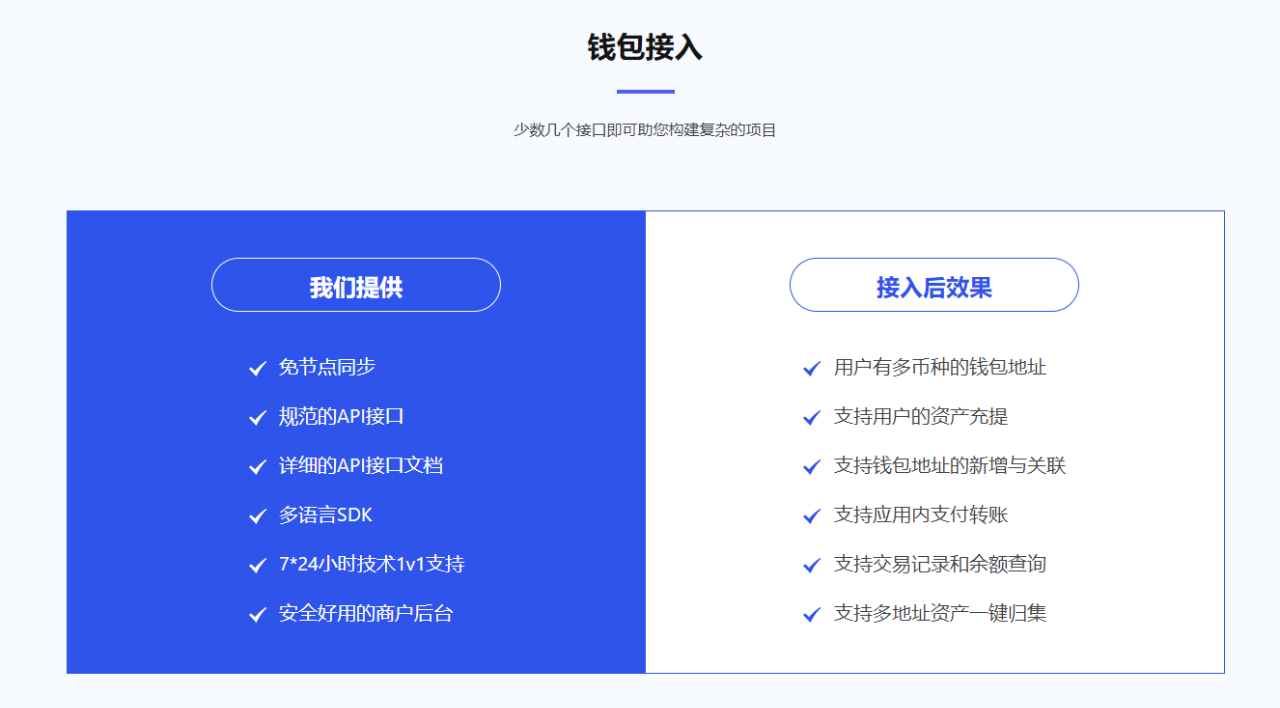1280x708 pixels.
Task: Select the text 支持用户的资产充提
Action: tap(921, 416)
